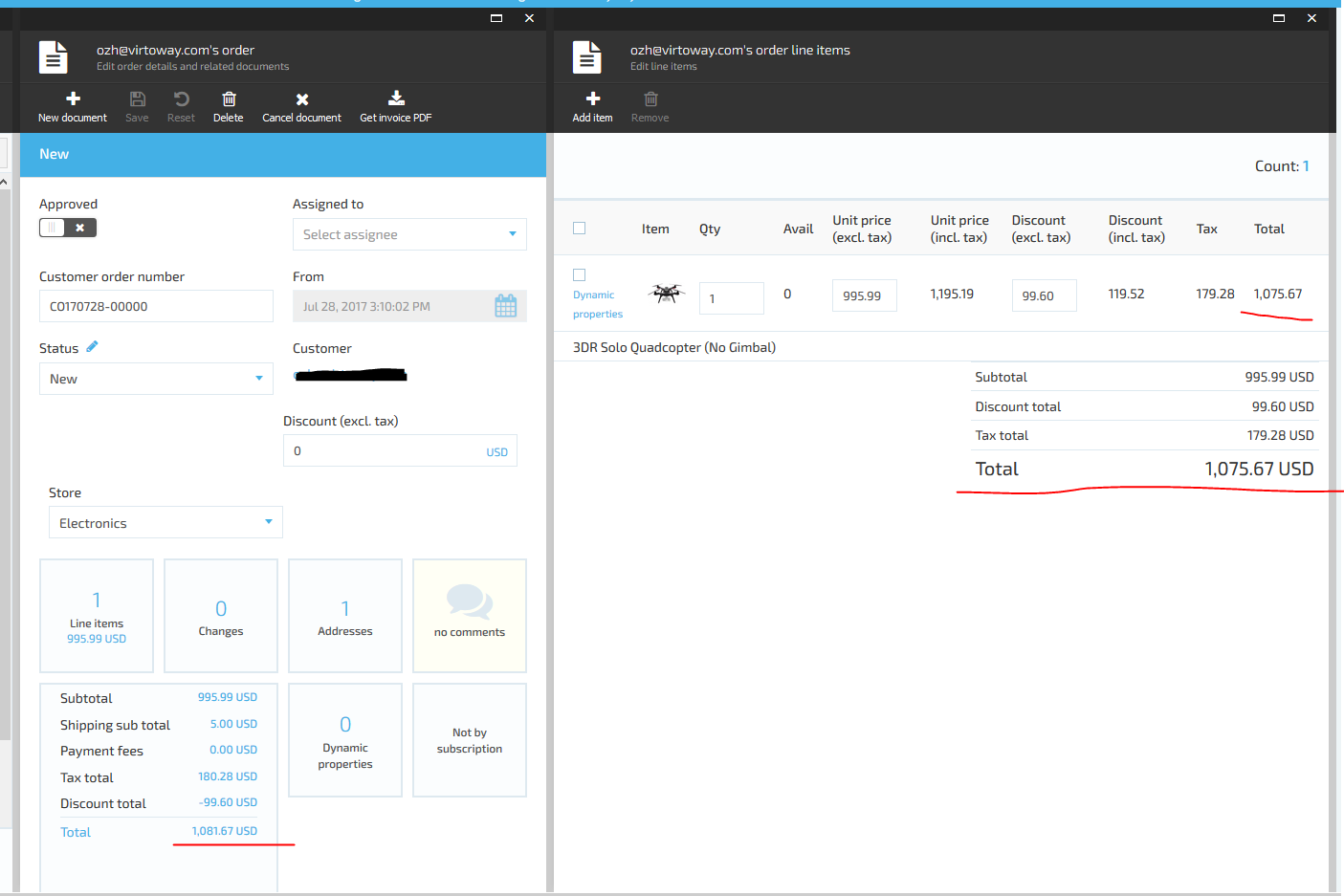The height and width of the screenshot is (896, 1344).
Task: Click the line items document icon in header
Action: [587, 57]
